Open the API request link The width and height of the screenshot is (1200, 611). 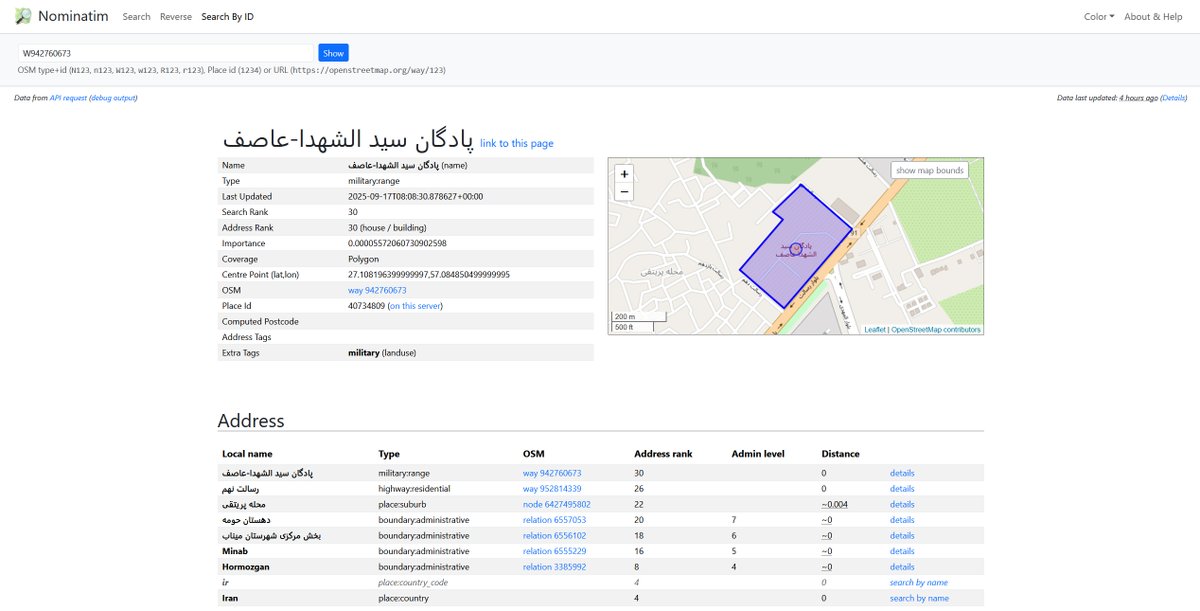point(68,98)
